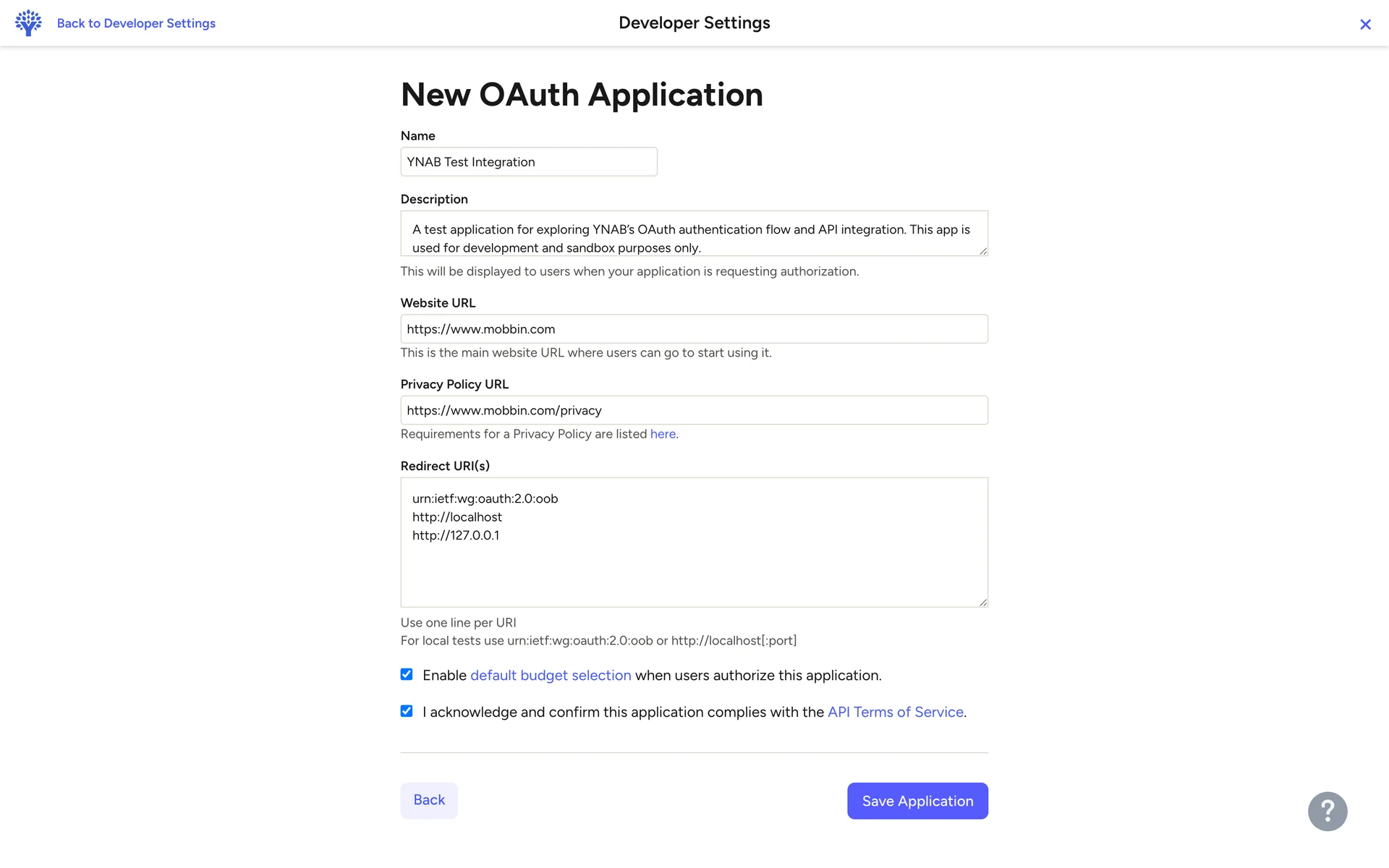Click into the Description text area
This screenshot has height=868, width=1389.
pyautogui.click(x=694, y=233)
